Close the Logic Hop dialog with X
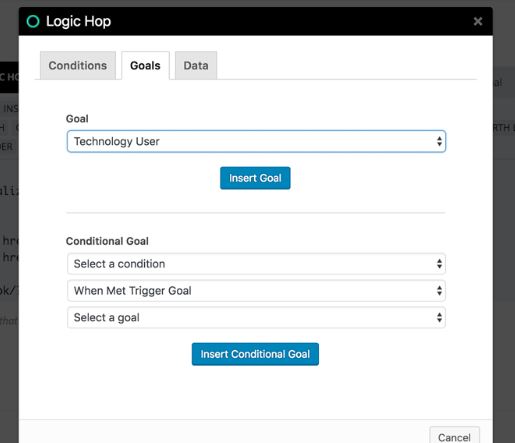 [478, 21]
